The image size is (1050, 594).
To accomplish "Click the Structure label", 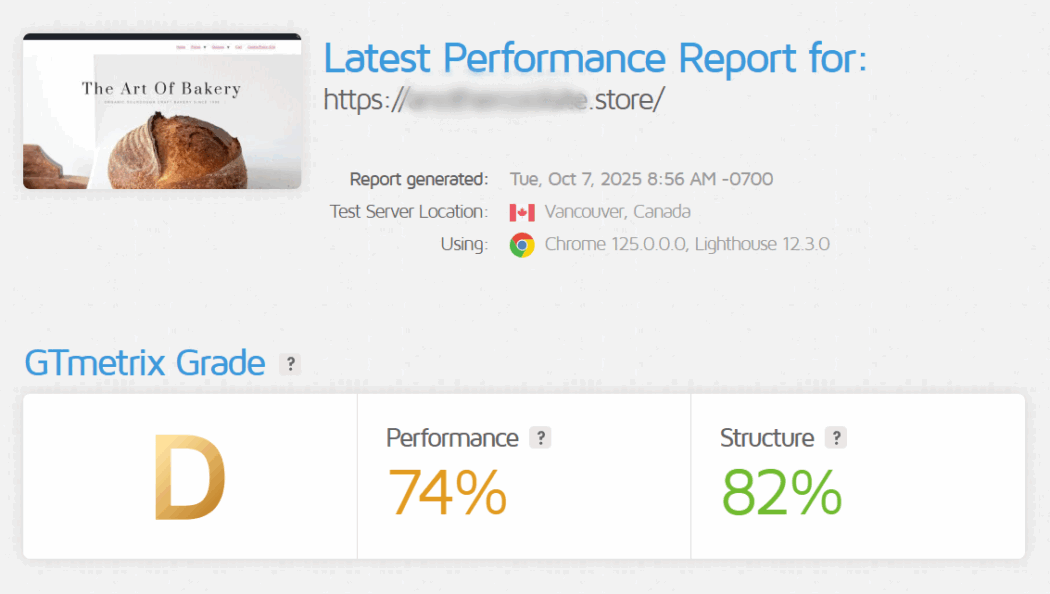I will [767, 438].
